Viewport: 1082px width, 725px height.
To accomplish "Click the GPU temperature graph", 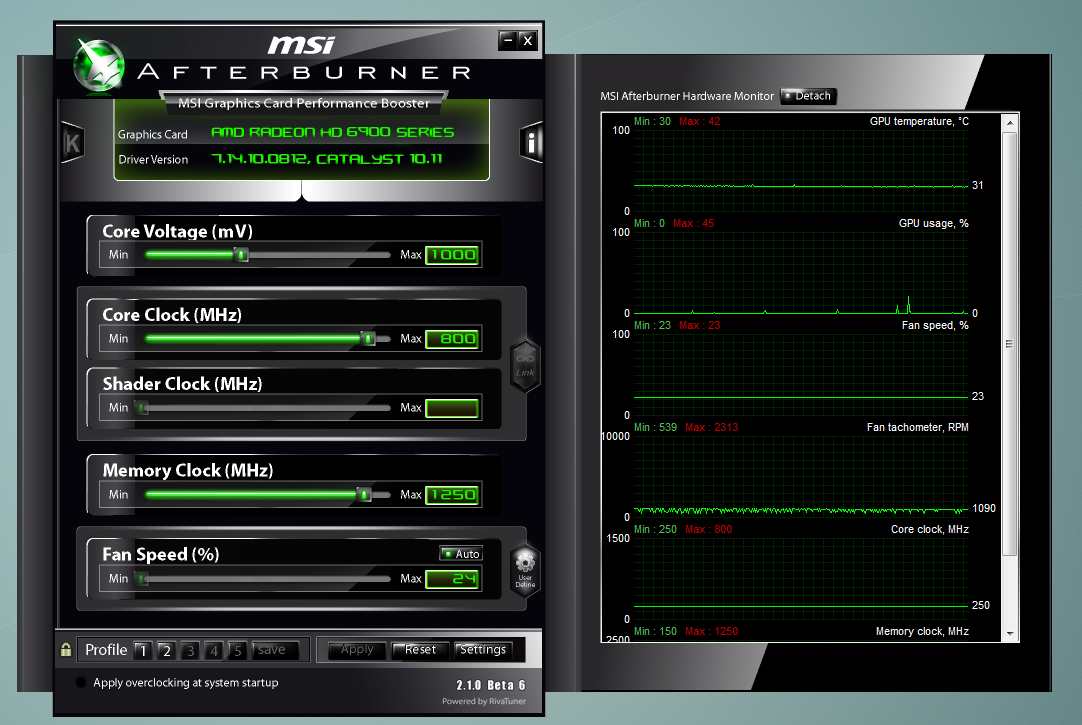I will 800,169.
